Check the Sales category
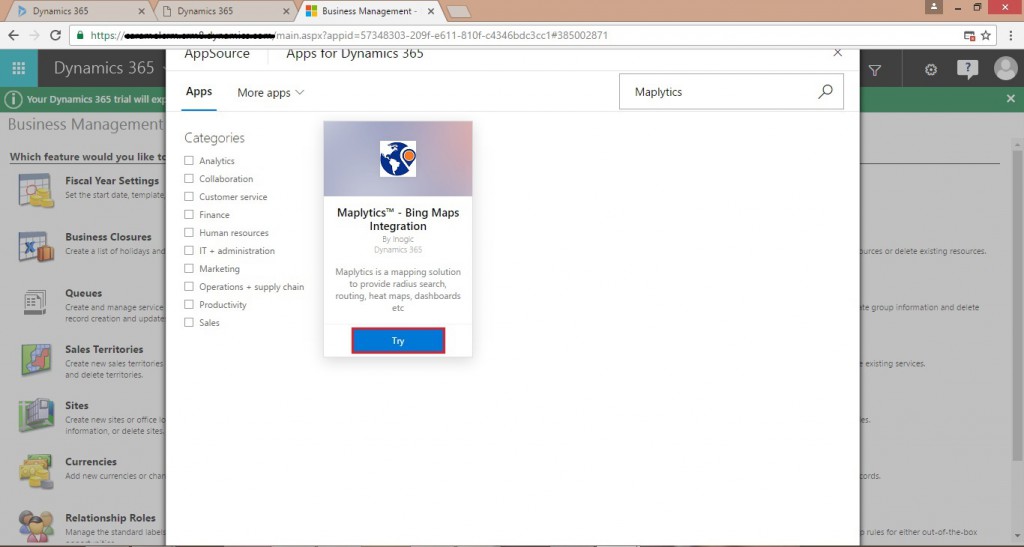Screen dimensions: 1024x547 (x=189, y=322)
